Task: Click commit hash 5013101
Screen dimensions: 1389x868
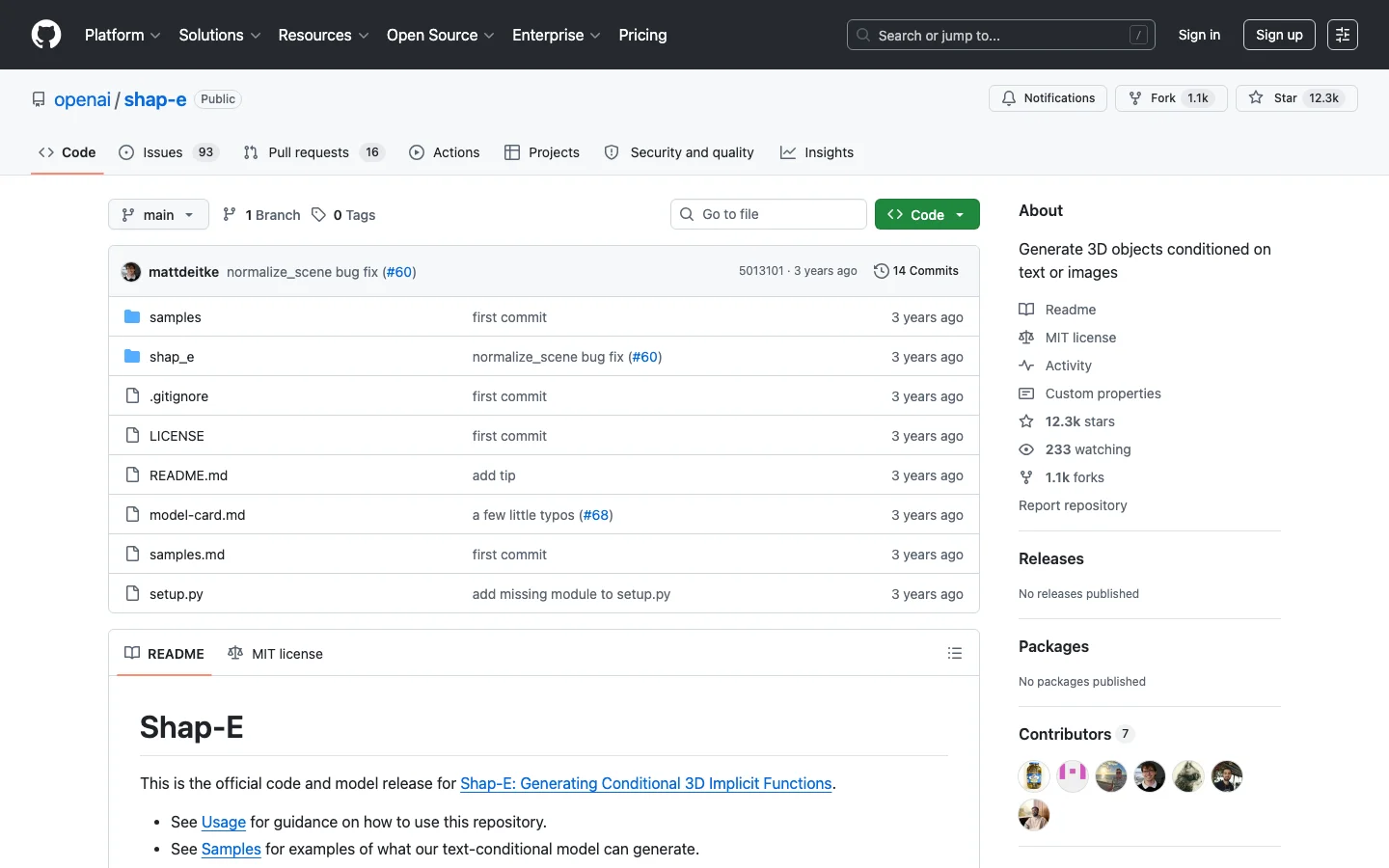Action: tap(761, 271)
